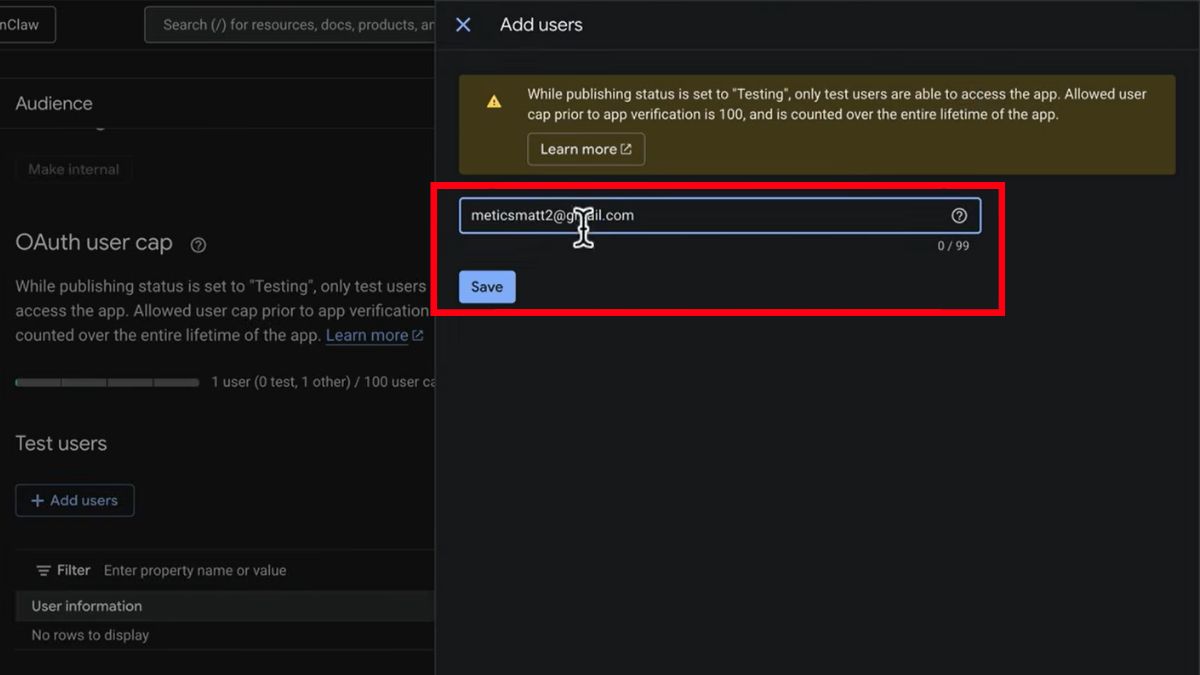Image resolution: width=1200 pixels, height=675 pixels.
Task: Close the Add users panel
Action: tap(463, 25)
